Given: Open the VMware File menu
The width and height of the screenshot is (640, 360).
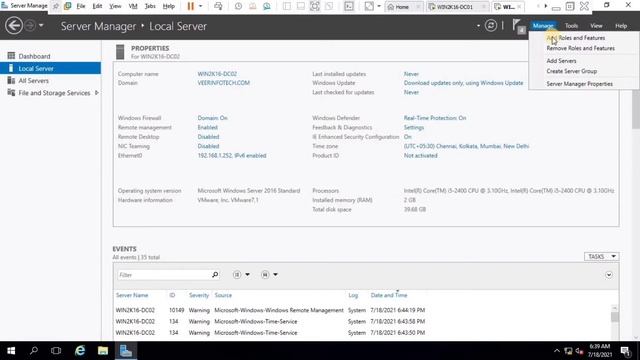Looking at the screenshot, I should [x=81, y=6].
